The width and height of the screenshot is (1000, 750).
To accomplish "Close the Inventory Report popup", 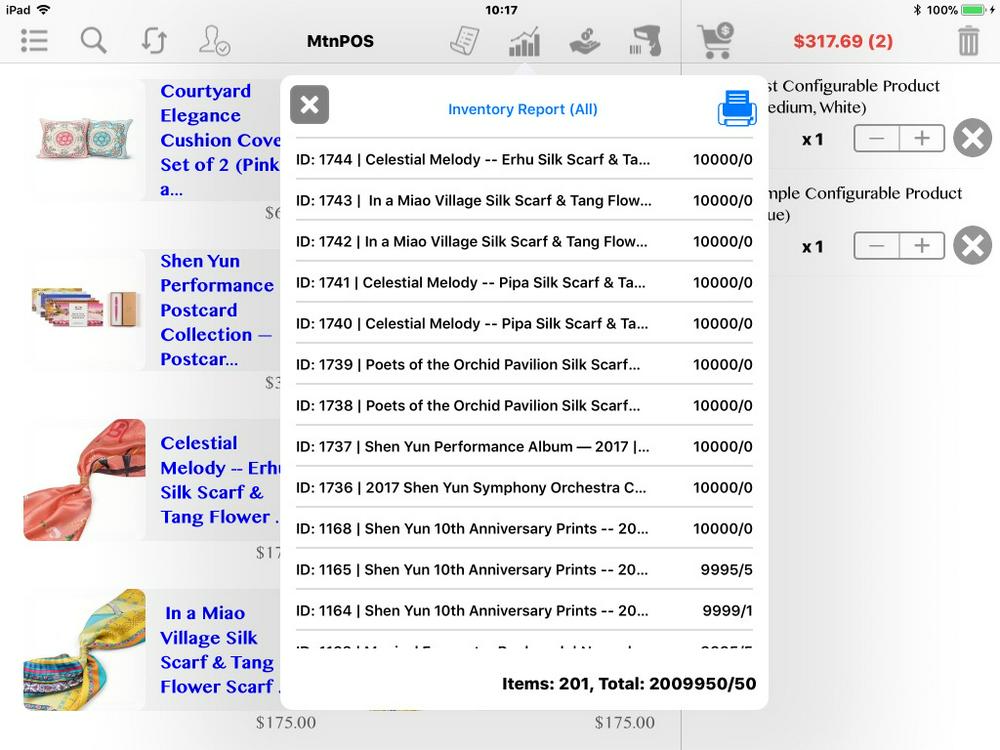I will [x=309, y=105].
